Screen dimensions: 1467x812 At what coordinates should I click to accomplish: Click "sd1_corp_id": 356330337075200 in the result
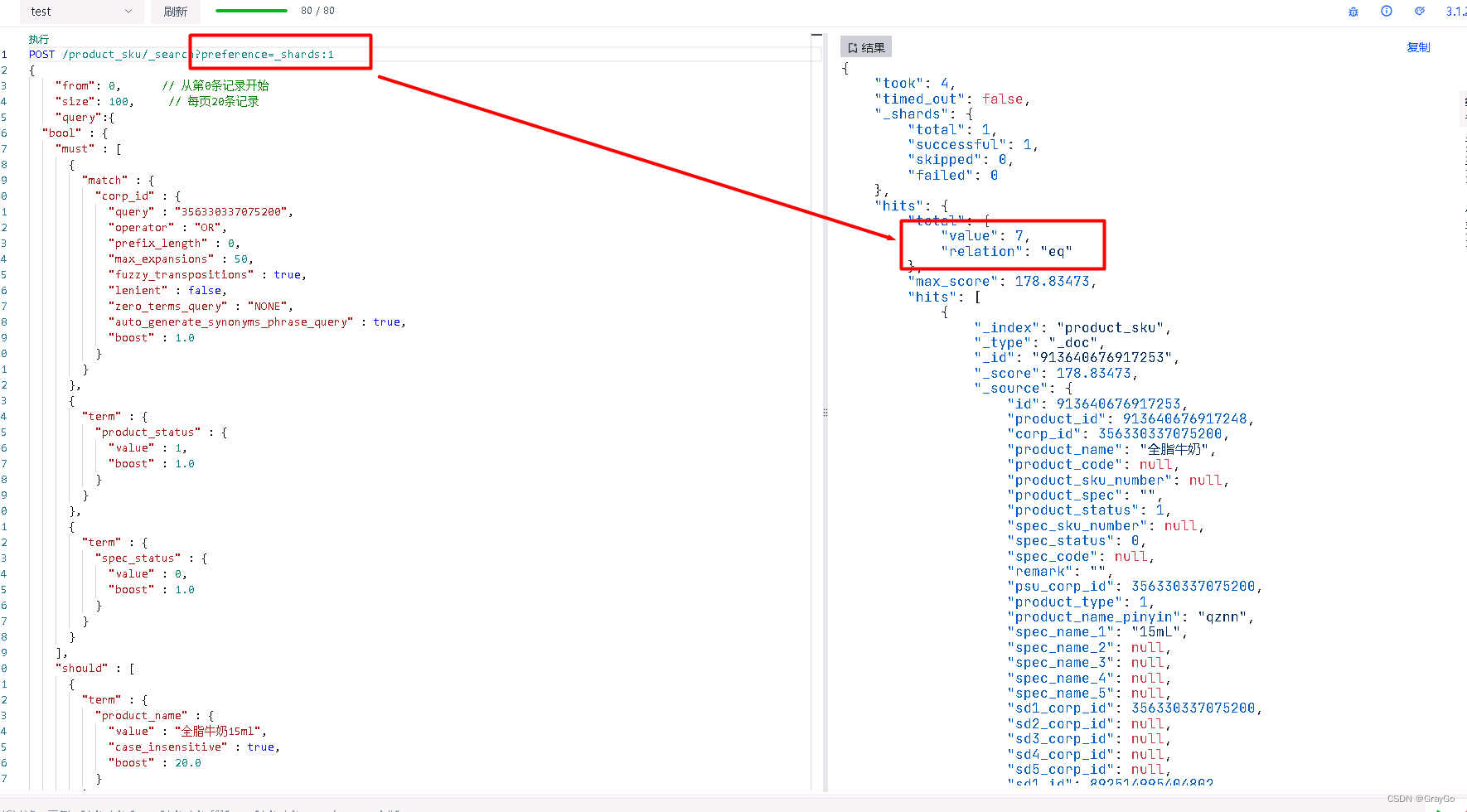(1135, 708)
